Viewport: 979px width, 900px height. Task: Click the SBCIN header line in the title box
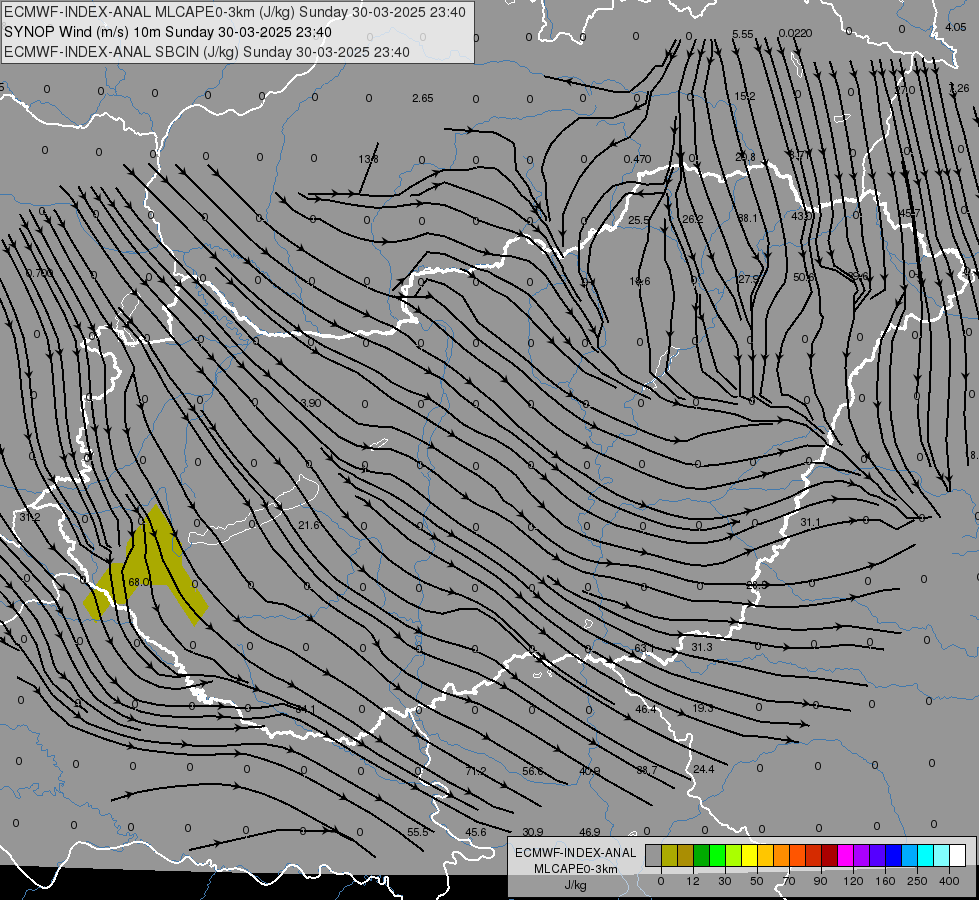pyautogui.click(x=207, y=52)
